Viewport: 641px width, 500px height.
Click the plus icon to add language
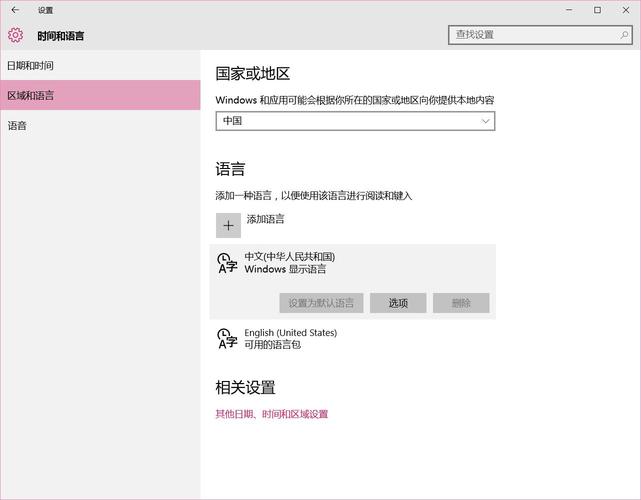pyautogui.click(x=228, y=225)
